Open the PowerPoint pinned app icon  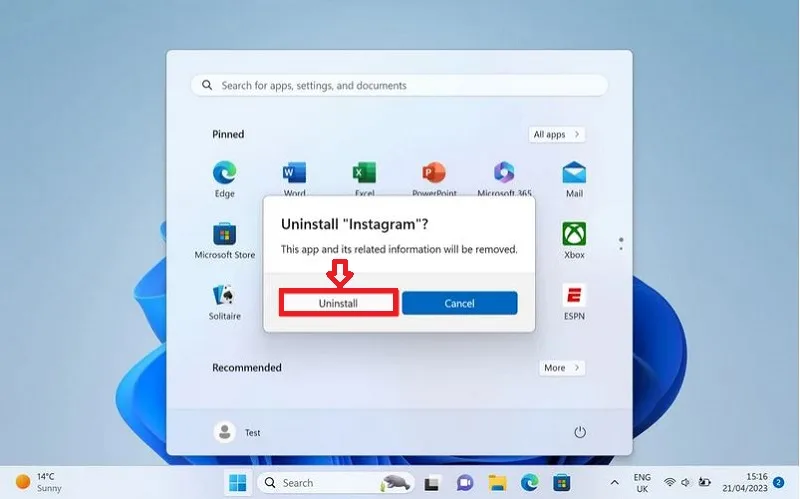(434, 173)
